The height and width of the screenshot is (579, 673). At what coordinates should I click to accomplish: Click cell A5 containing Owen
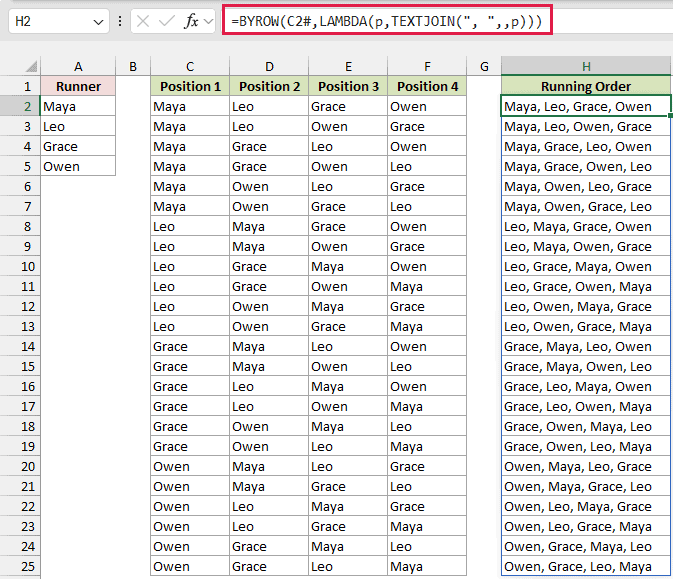78,166
